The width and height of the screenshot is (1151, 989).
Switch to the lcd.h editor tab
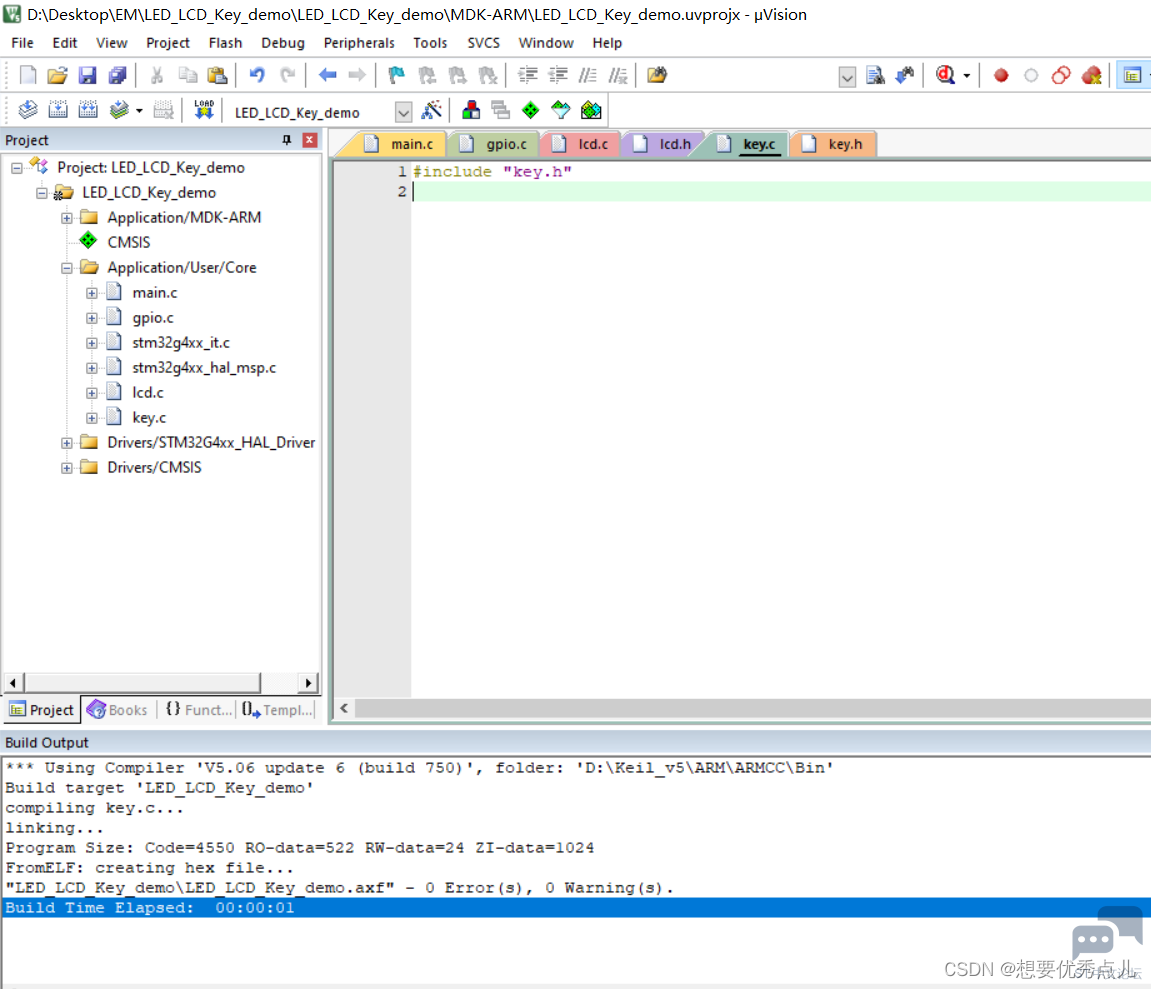(x=663, y=144)
